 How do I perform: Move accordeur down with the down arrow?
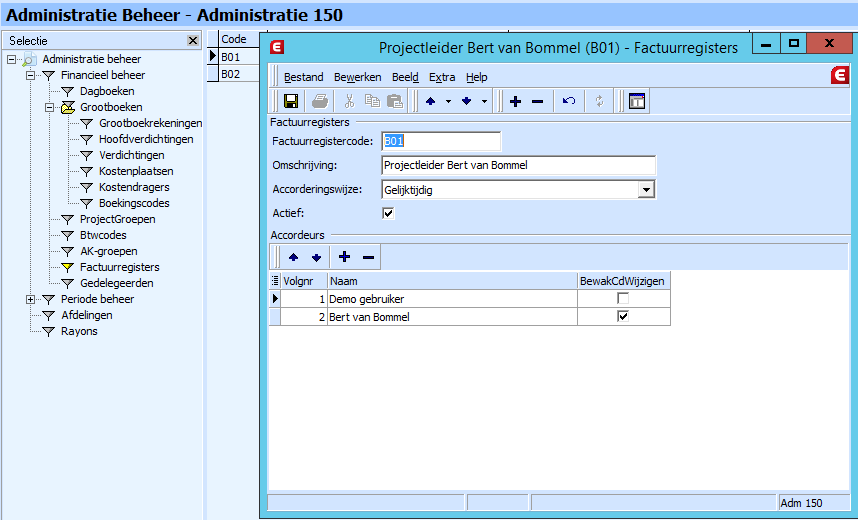click(x=316, y=258)
